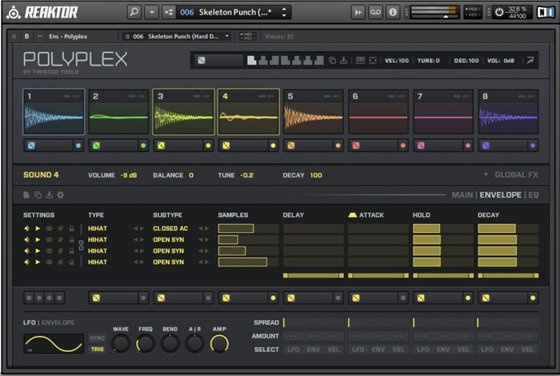560x376 pixels.
Task: Switch to the ENVELOPE tab
Action: coord(500,195)
